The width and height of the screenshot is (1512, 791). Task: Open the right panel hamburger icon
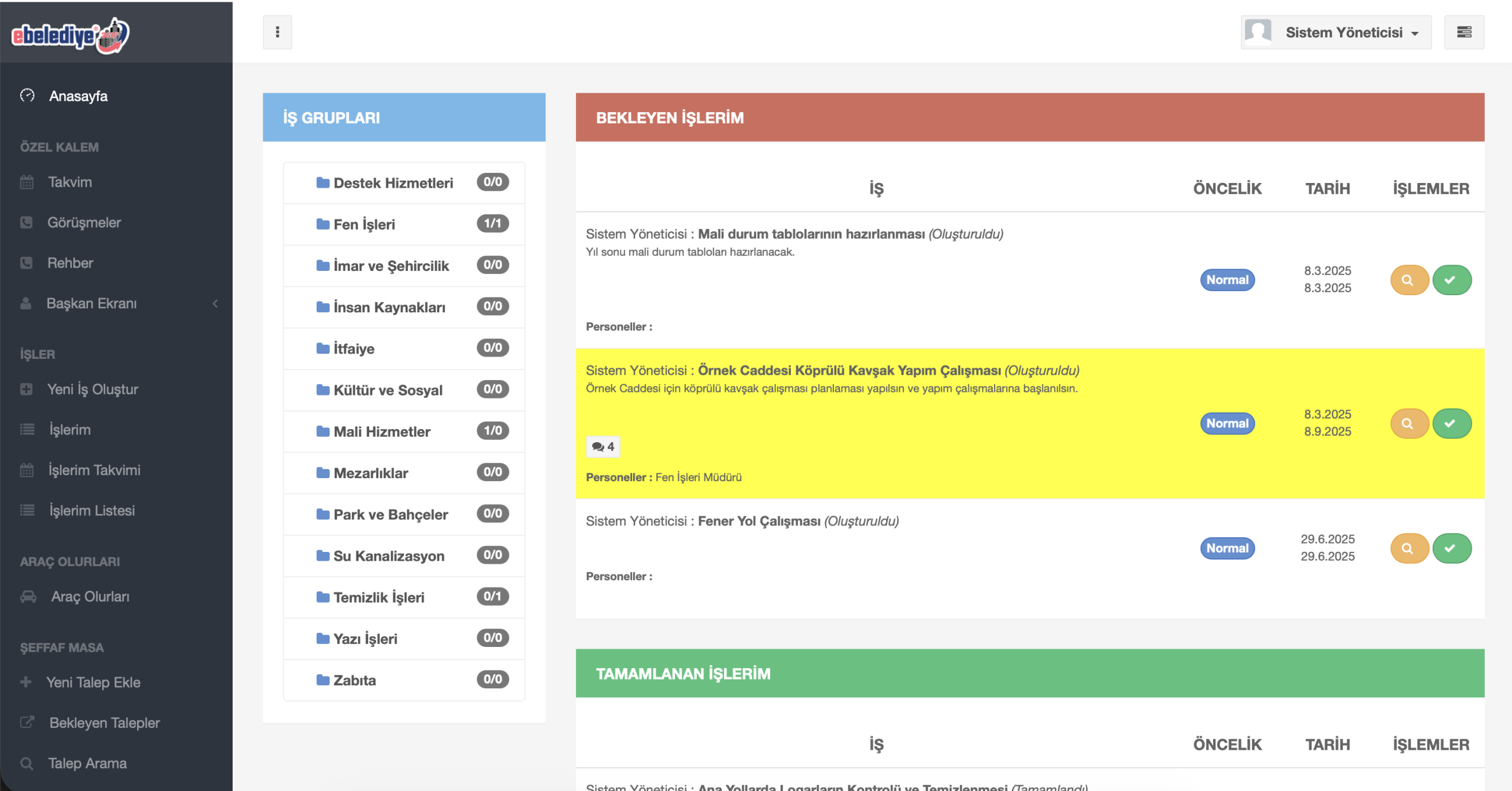[1464, 32]
